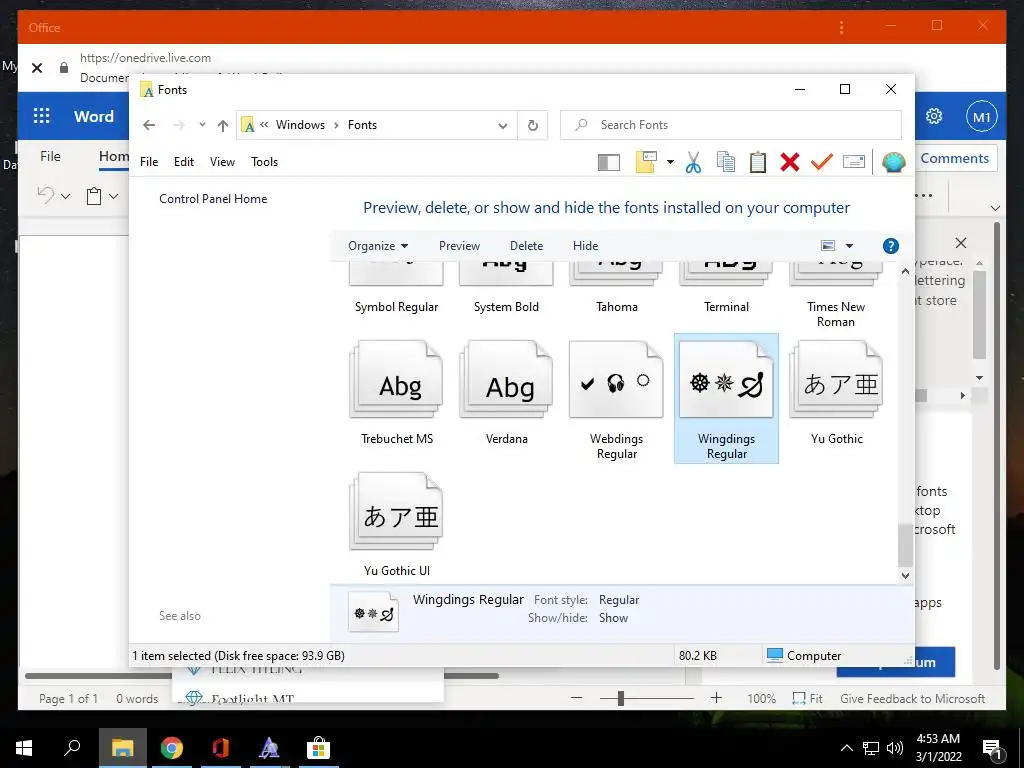Open the view options dropdown arrow
1024x768 pixels.
click(x=850, y=246)
